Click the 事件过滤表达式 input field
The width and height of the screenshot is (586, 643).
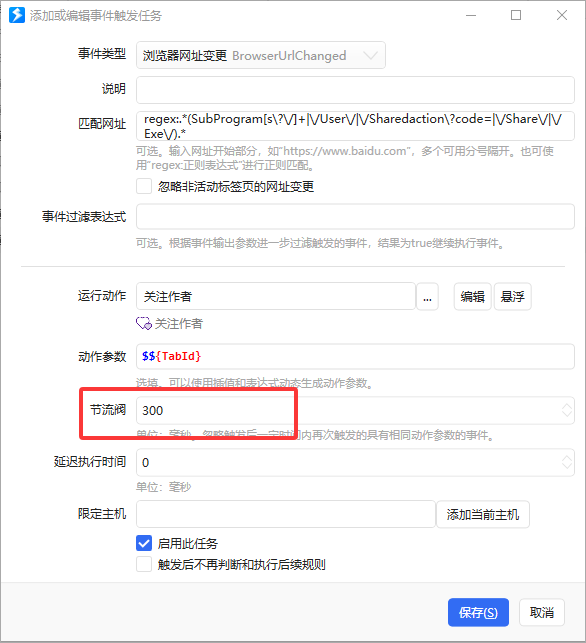coord(355,217)
